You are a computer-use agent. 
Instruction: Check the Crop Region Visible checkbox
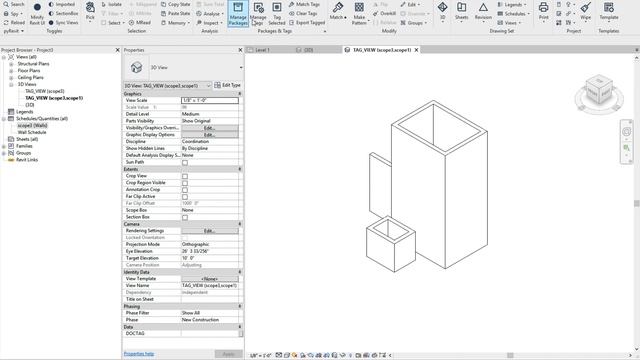point(185,183)
